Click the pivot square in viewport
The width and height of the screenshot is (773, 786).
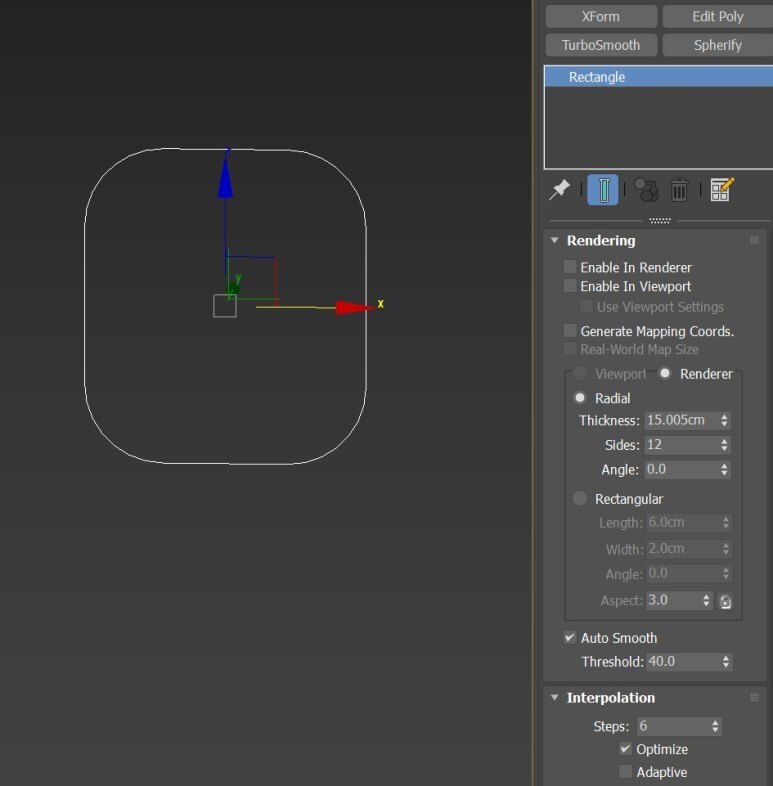pyautogui.click(x=225, y=306)
